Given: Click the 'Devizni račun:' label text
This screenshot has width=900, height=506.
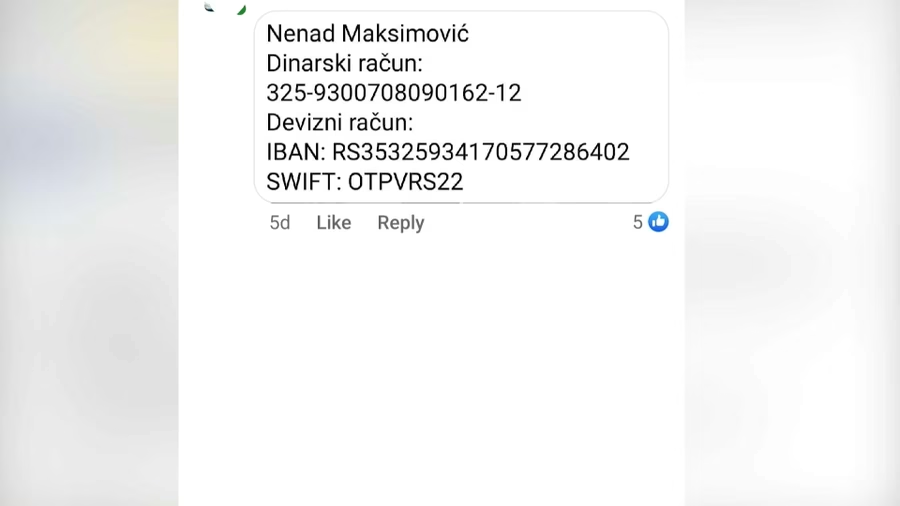Looking at the screenshot, I should [339, 123].
